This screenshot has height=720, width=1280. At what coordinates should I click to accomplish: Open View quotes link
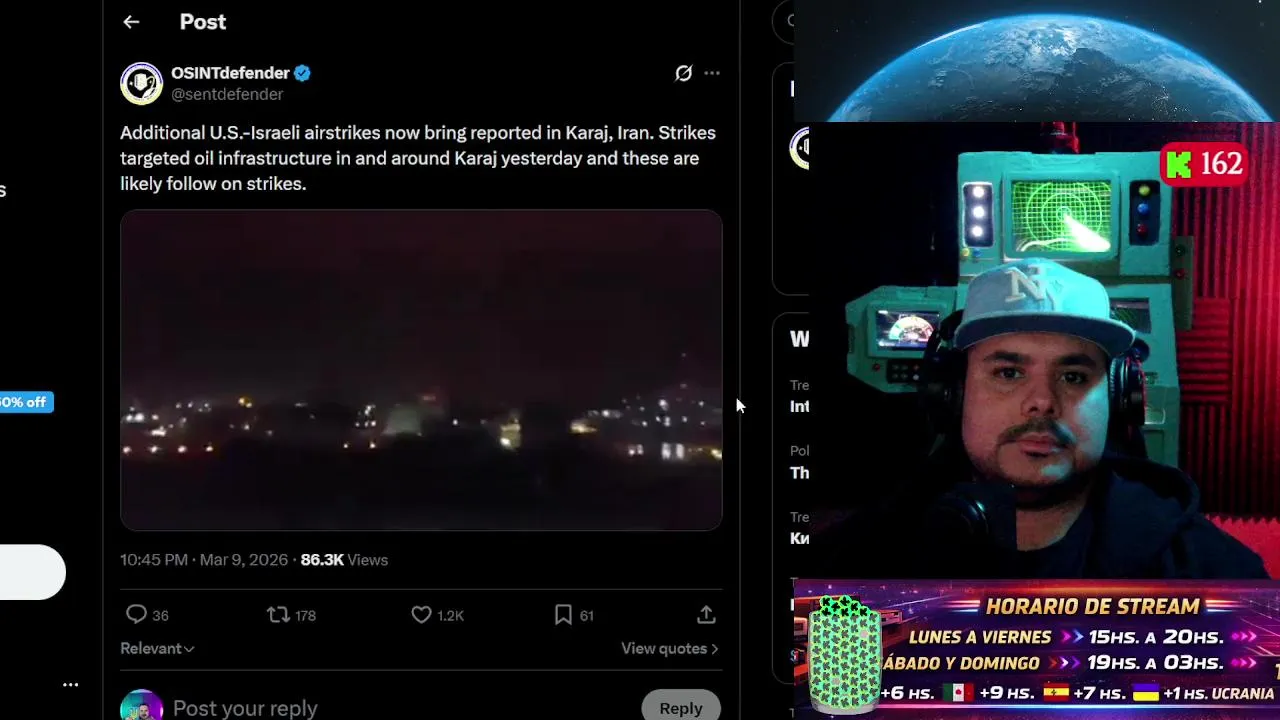coord(670,648)
